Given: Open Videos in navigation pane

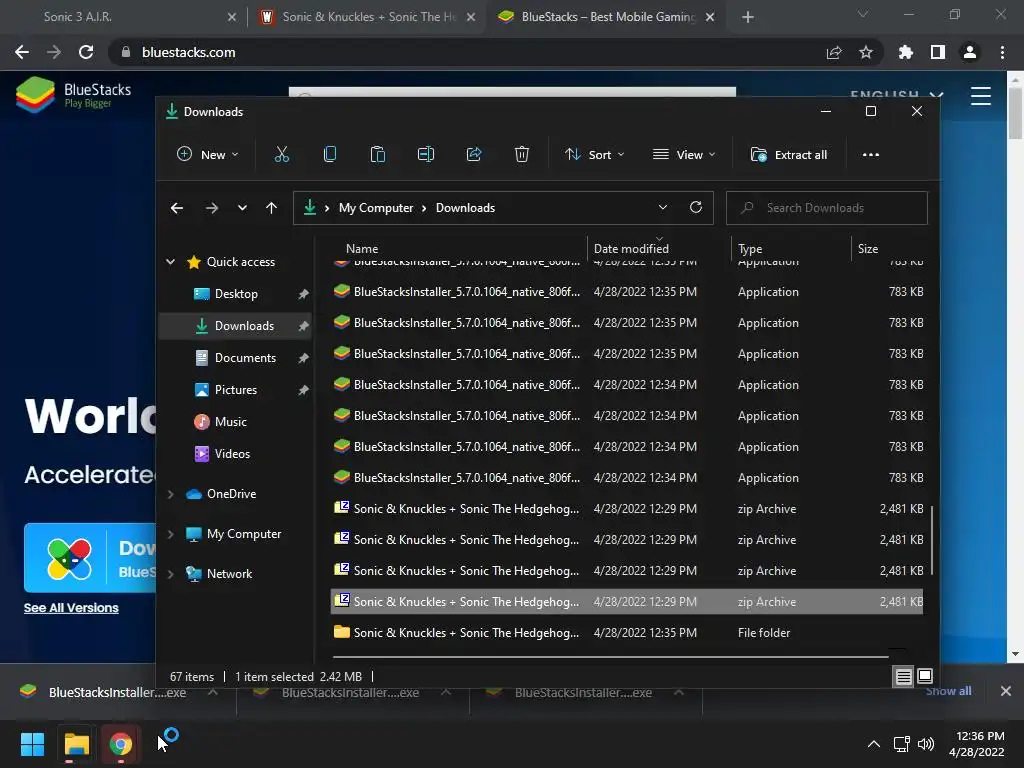Looking at the screenshot, I should (x=232, y=454).
